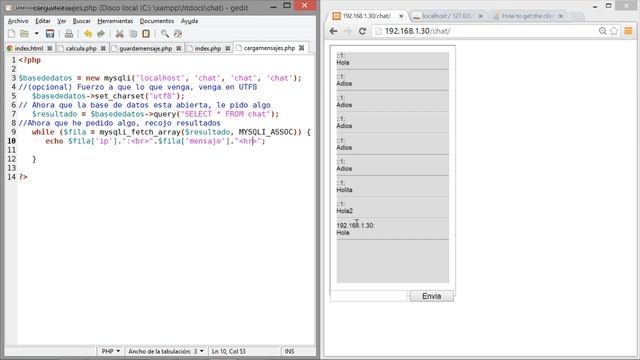
Task: Open the Ayuda menu
Action: point(189,21)
